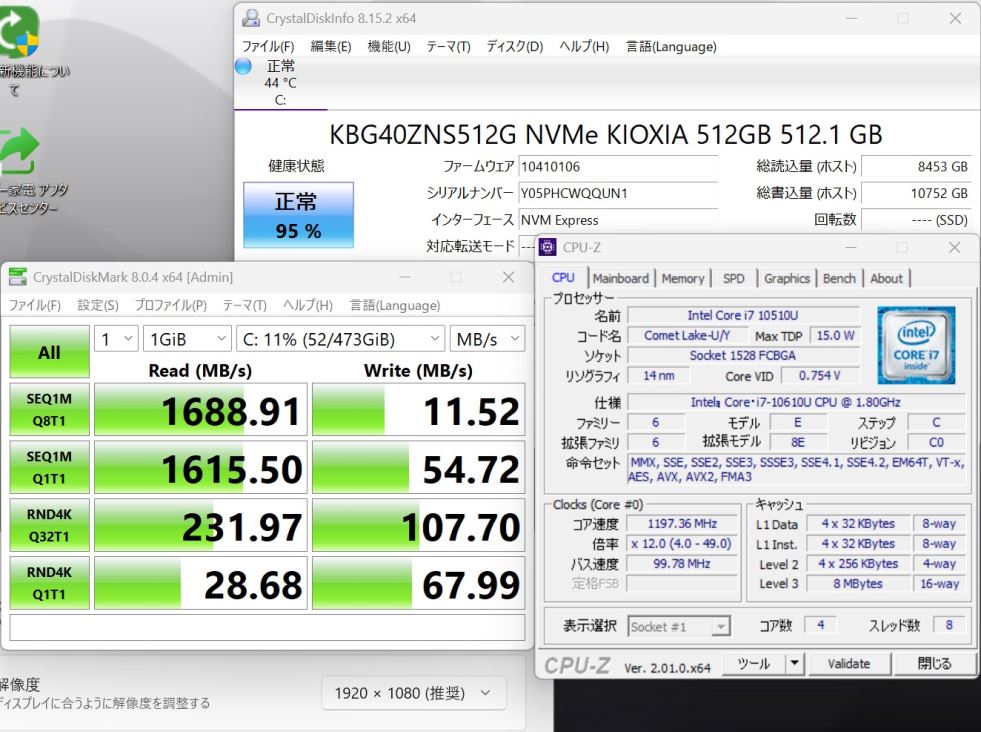Open the テーマ menu in CrystalDiskMark
Image resolution: width=981 pixels, height=732 pixels.
click(x=245, y=305)
